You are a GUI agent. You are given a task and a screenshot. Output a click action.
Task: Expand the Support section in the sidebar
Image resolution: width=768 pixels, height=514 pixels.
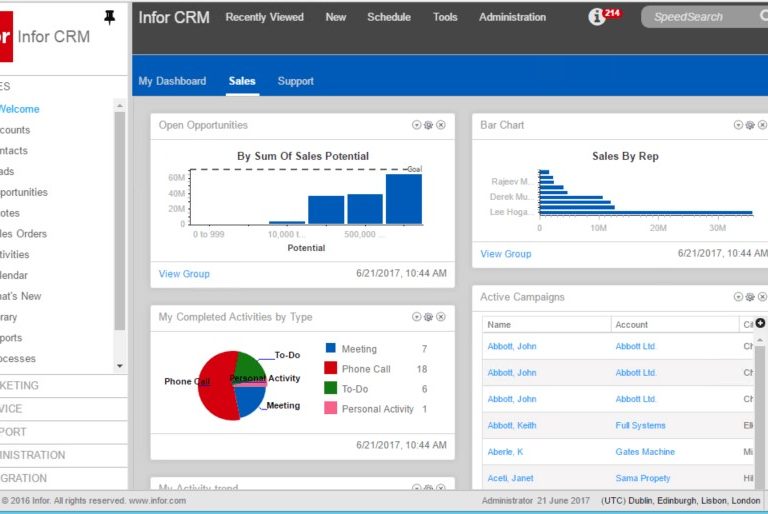point(64,432)
